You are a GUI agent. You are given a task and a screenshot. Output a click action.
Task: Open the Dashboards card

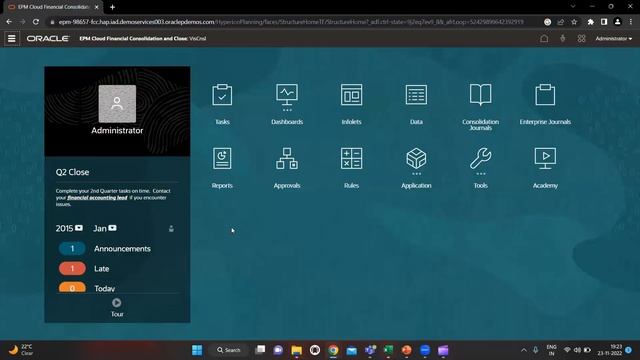[287, 104]
